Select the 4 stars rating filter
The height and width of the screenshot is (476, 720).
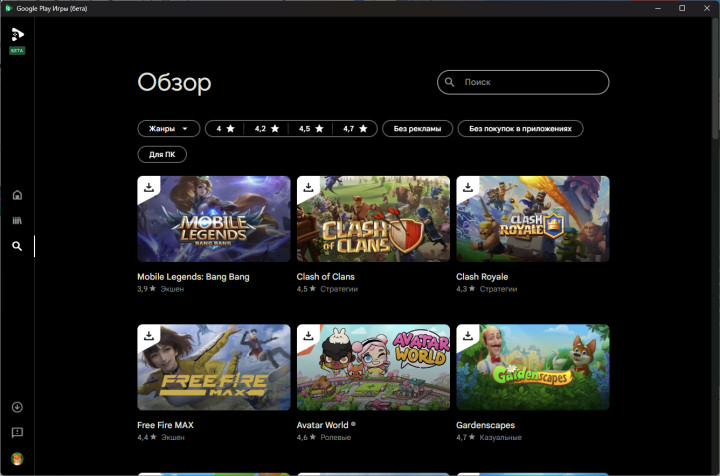(x=225, y=129)
